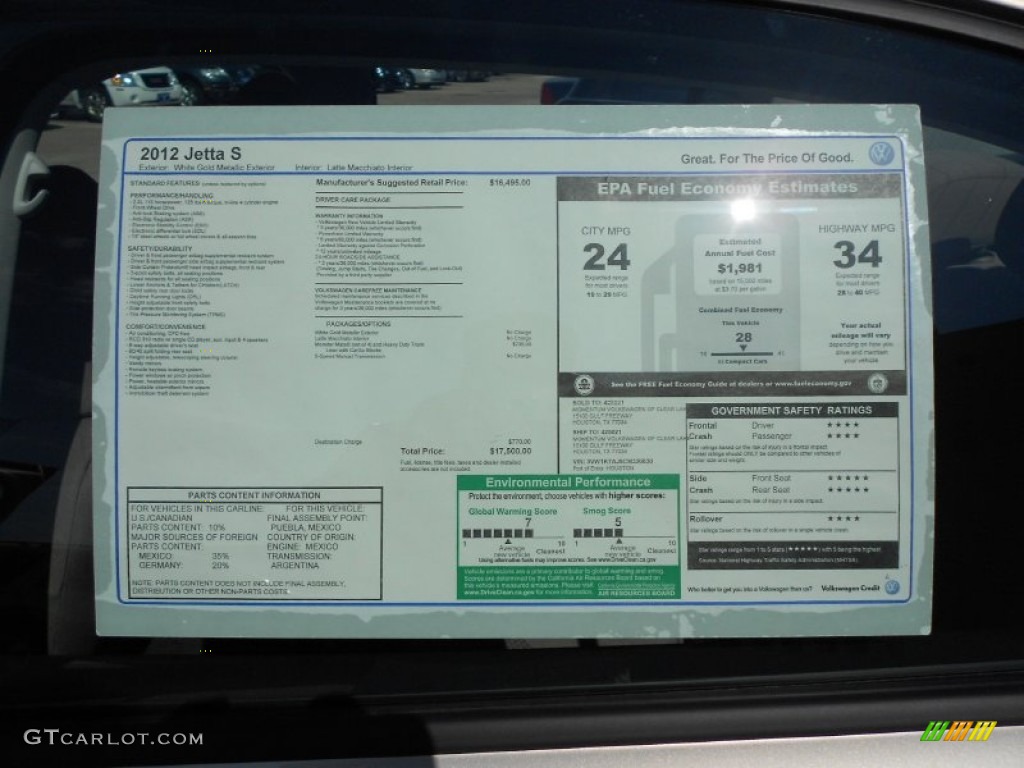1024x768 pixels.
Task: Click the MSRP amount '$16,495.00'
Action: point(509,182)
